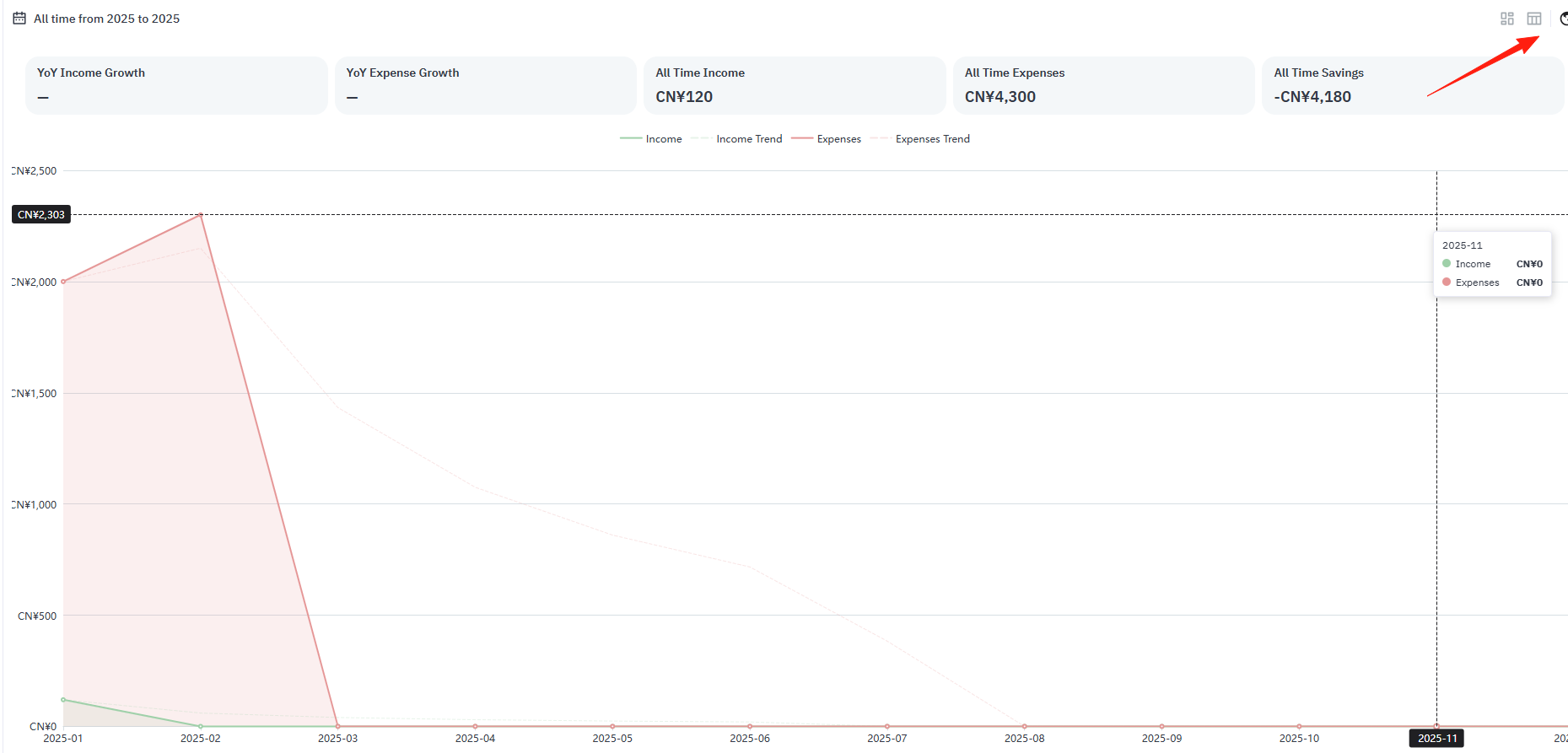Click the 2025-05 expenses data point
The width and height of the screenshot is (1568, 753).
tap(612, 726)
